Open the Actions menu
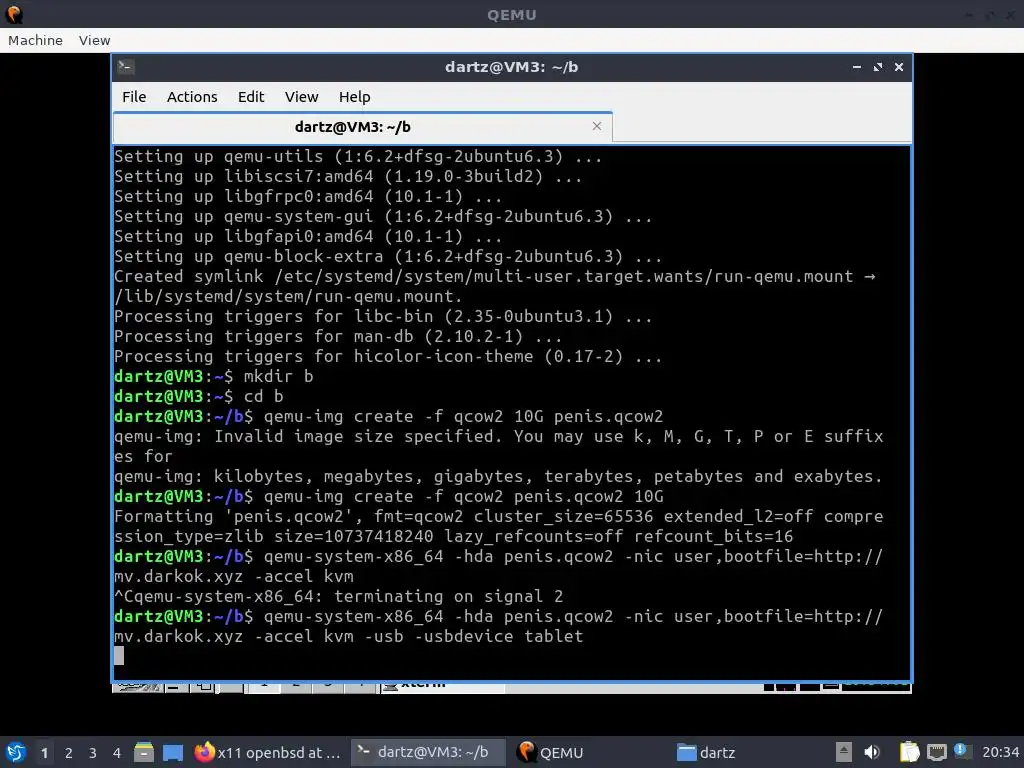 (x=192, y=97)
